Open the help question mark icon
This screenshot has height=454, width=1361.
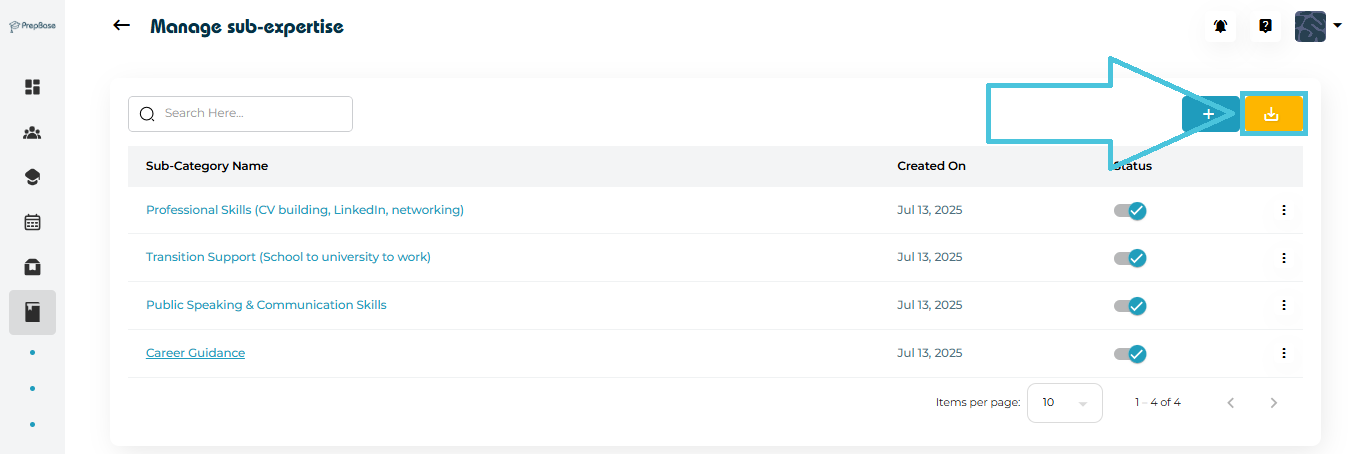[1265, 26]
